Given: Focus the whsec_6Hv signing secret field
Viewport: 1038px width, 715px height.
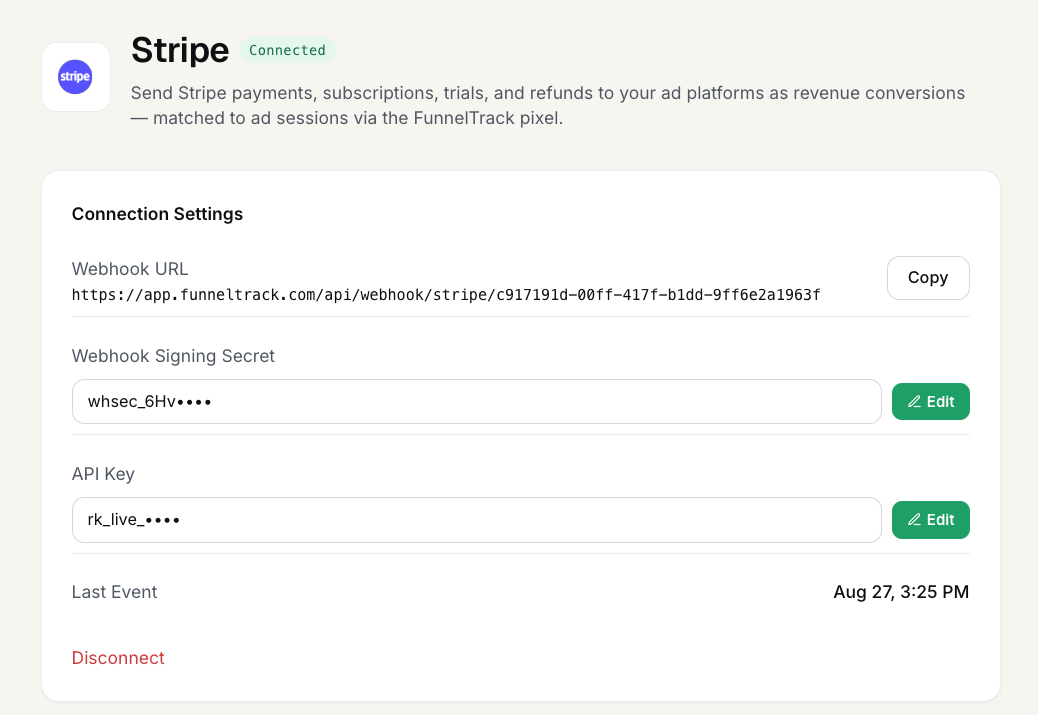Looking at the screenshot, I should [x=477, y=402].
